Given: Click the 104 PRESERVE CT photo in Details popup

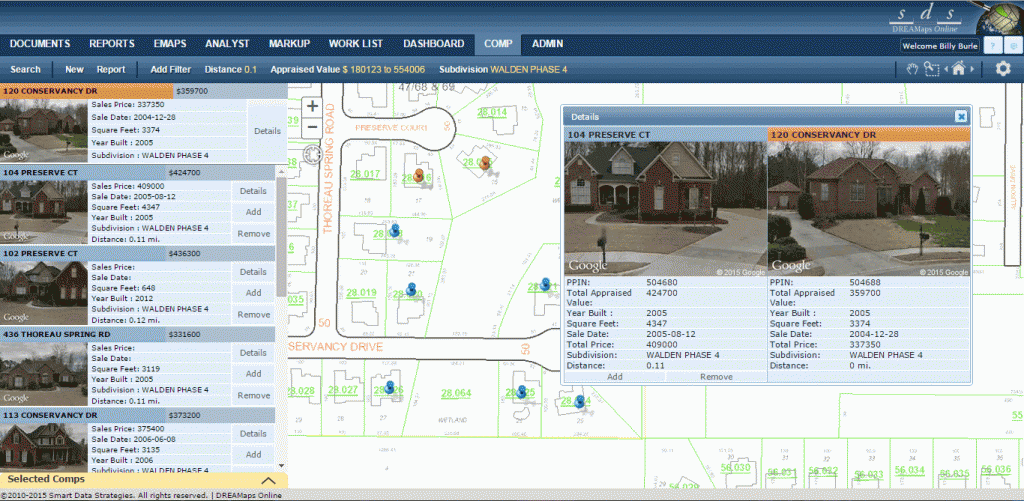Looking at the screenshot, I should (x=665, y=209).
